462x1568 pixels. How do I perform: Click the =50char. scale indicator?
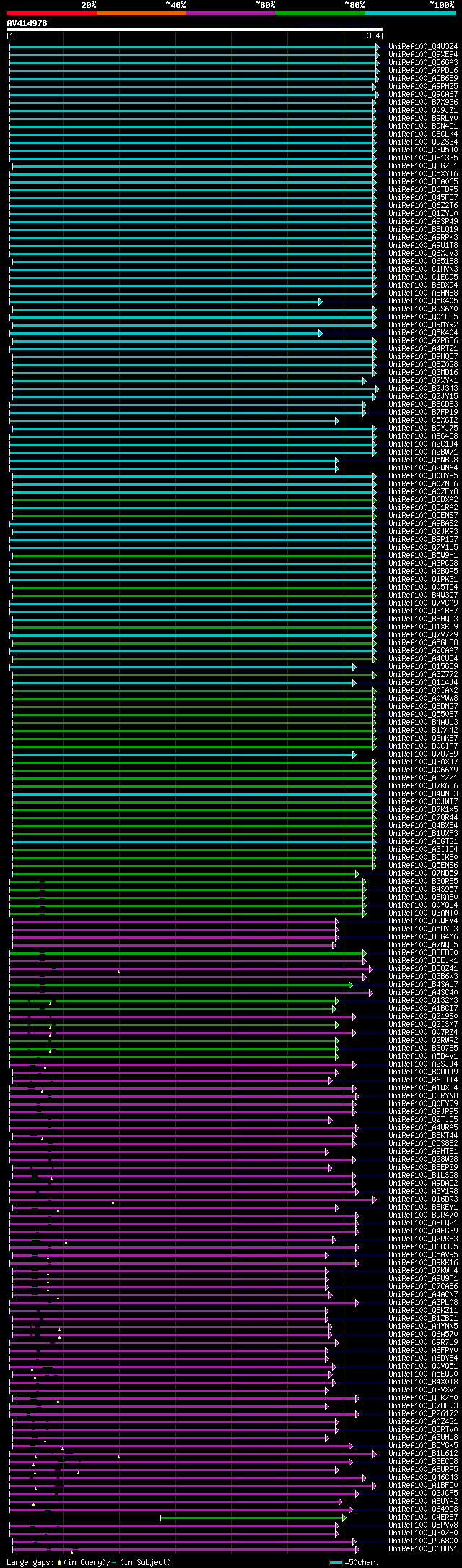(354, 1562)
